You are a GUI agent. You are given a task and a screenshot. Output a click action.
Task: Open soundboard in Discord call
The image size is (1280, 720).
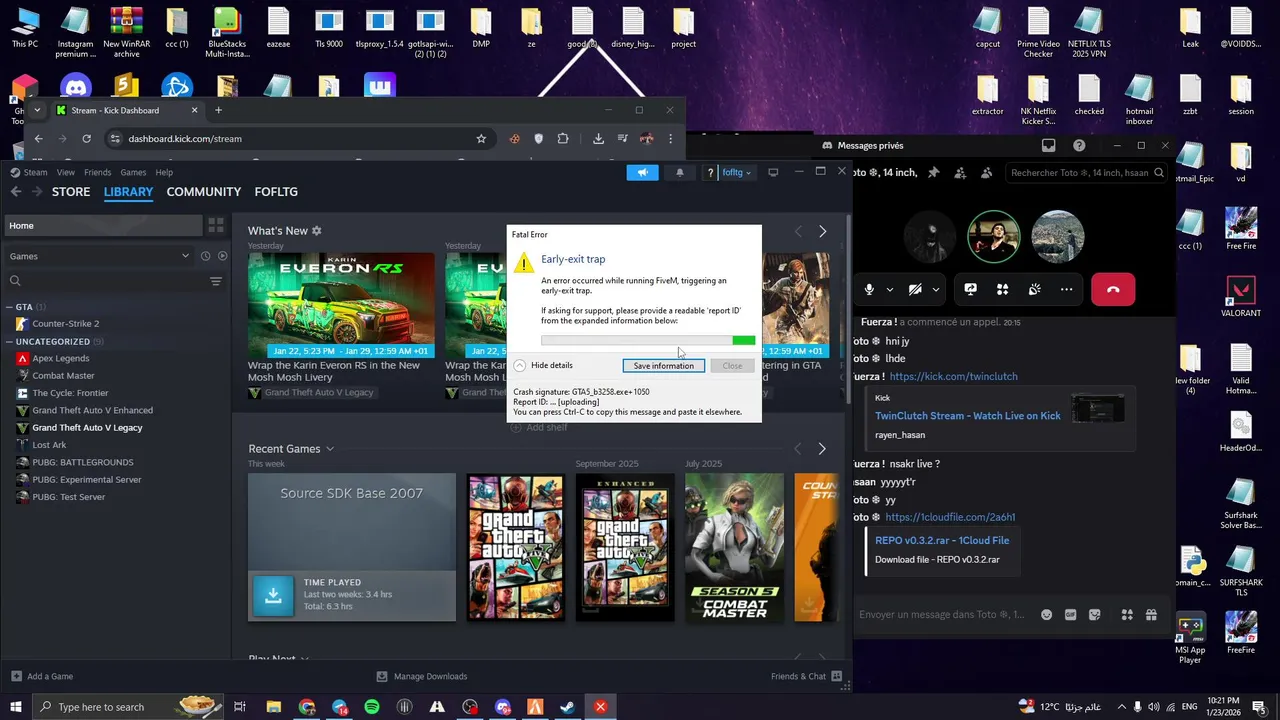[1034, 289]
